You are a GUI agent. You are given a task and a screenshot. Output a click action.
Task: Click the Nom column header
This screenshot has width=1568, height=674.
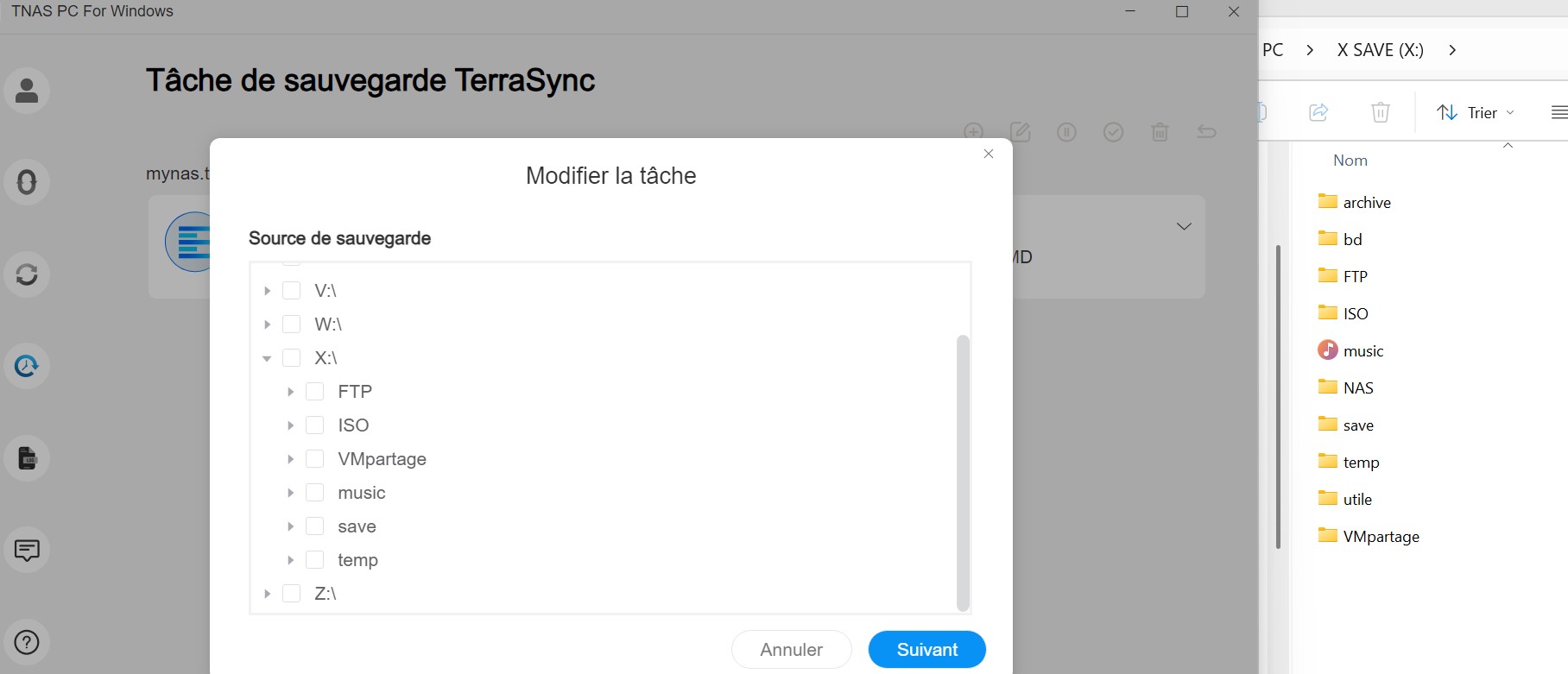click(1350, 161)
